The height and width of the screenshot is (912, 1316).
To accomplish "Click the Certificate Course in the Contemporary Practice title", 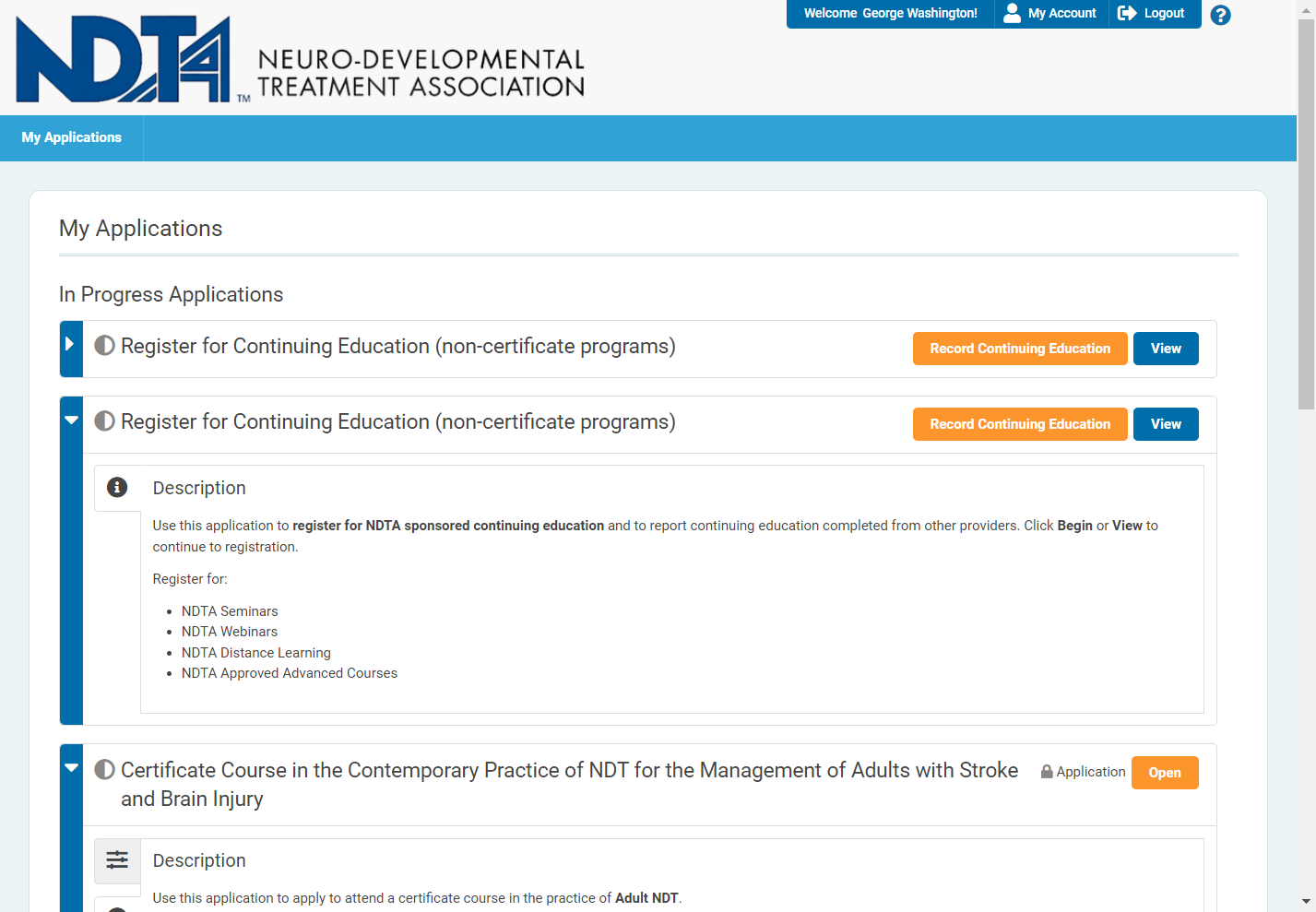I will (x=570, y=784).
